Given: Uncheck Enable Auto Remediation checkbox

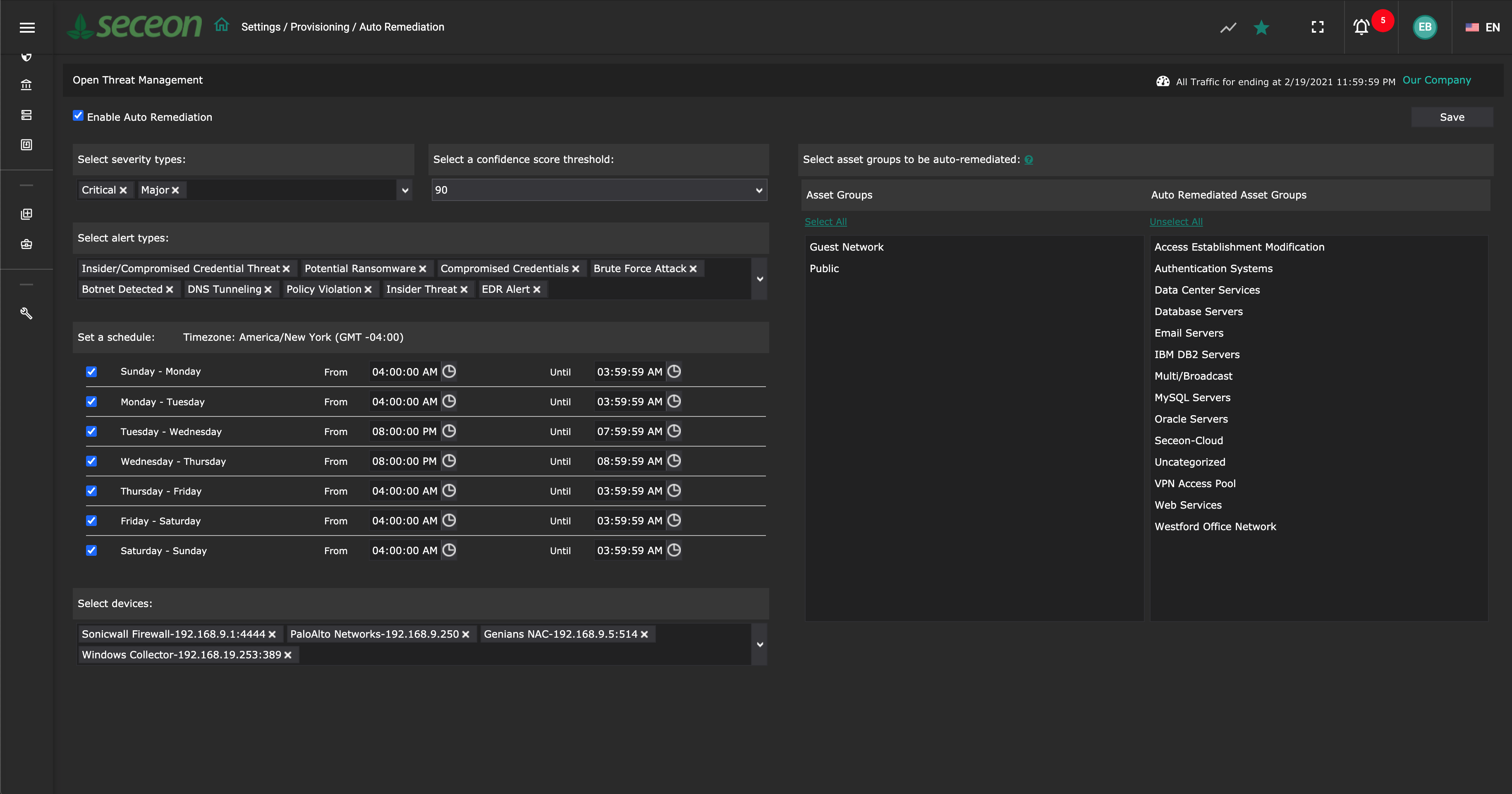Looking at the screenshot, I should pos(78,116).
